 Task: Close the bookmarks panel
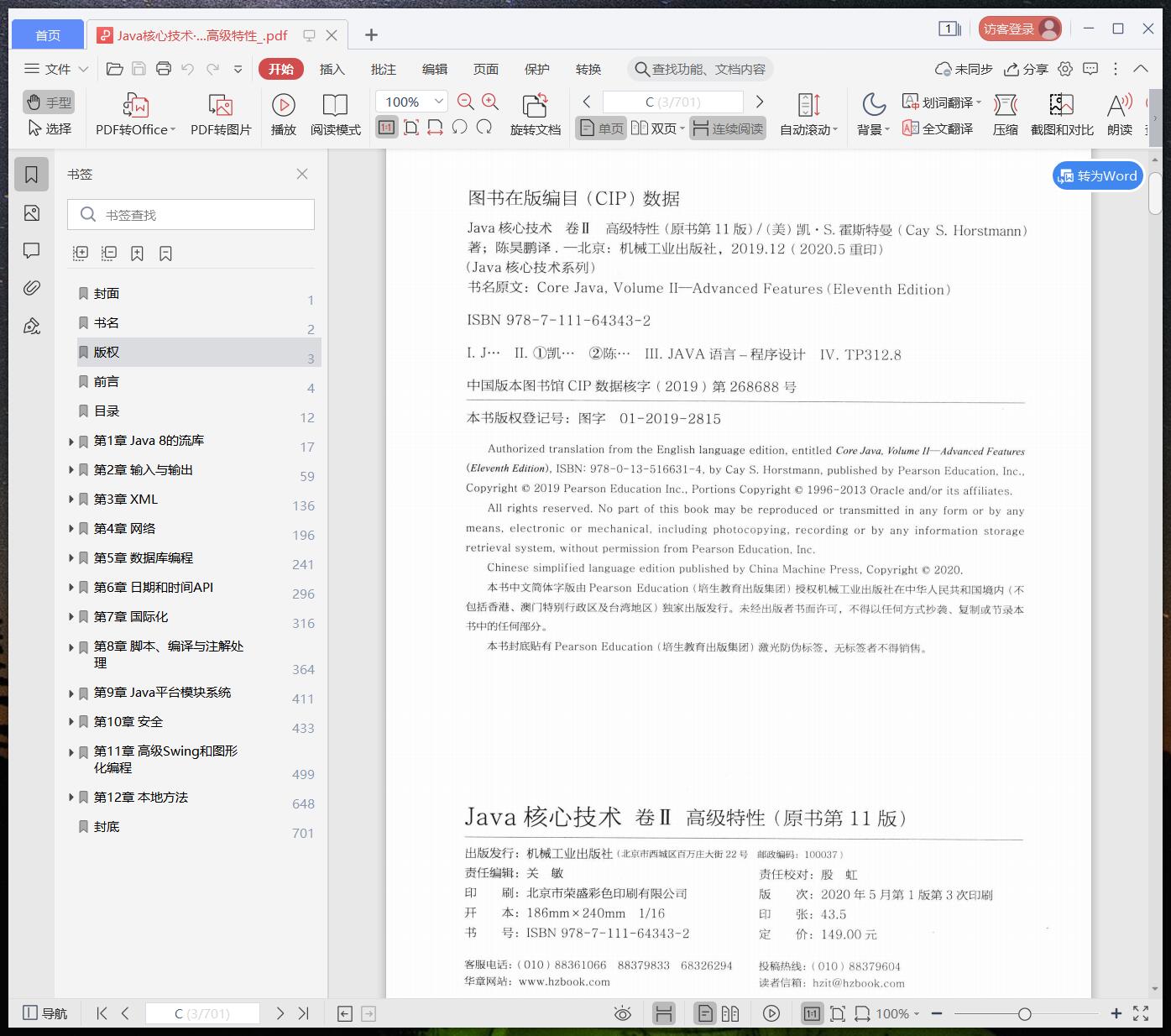click(302, 174)
